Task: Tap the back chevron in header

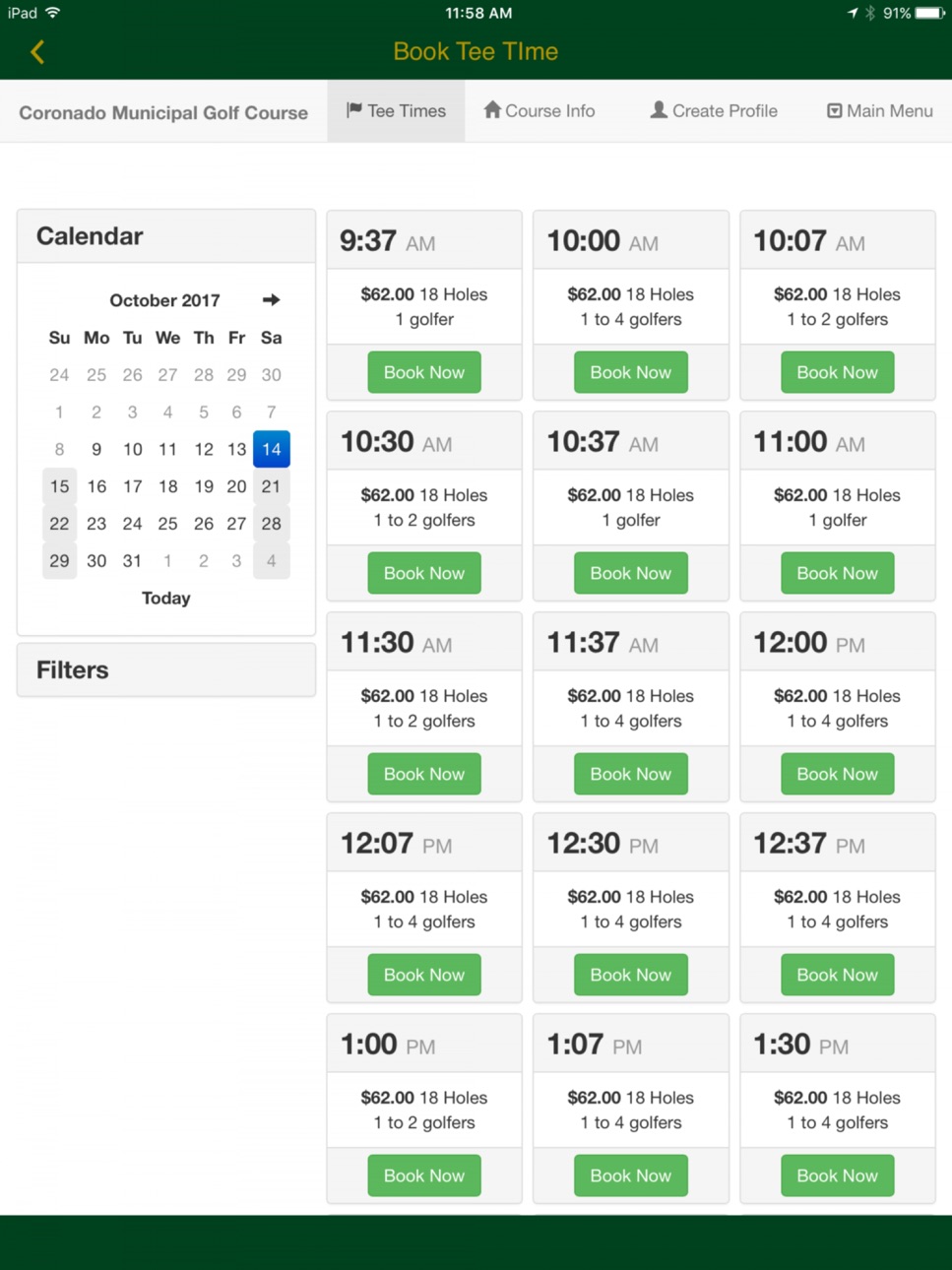Action: coord(37,52)
